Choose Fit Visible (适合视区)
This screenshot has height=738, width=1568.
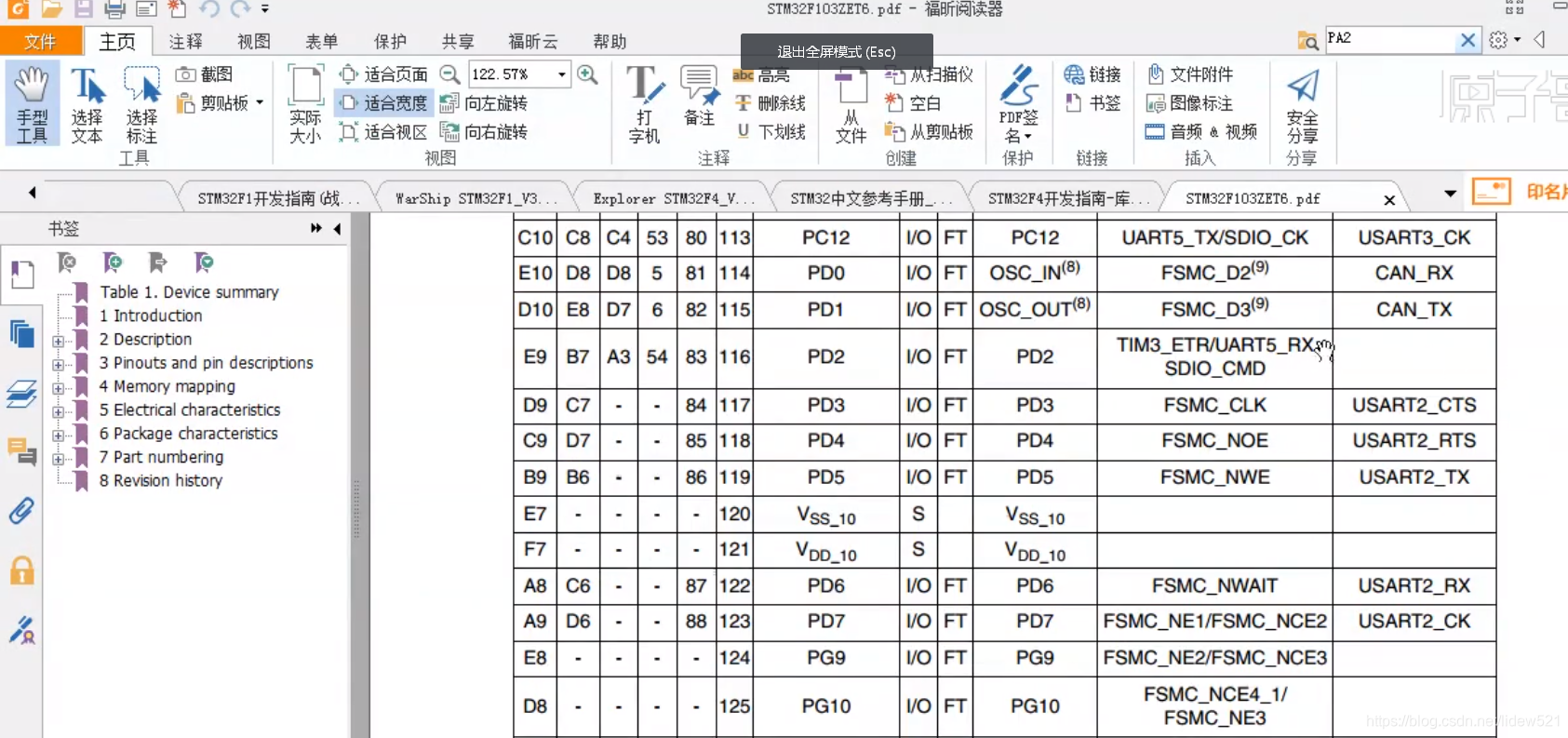tap(383, 132)
